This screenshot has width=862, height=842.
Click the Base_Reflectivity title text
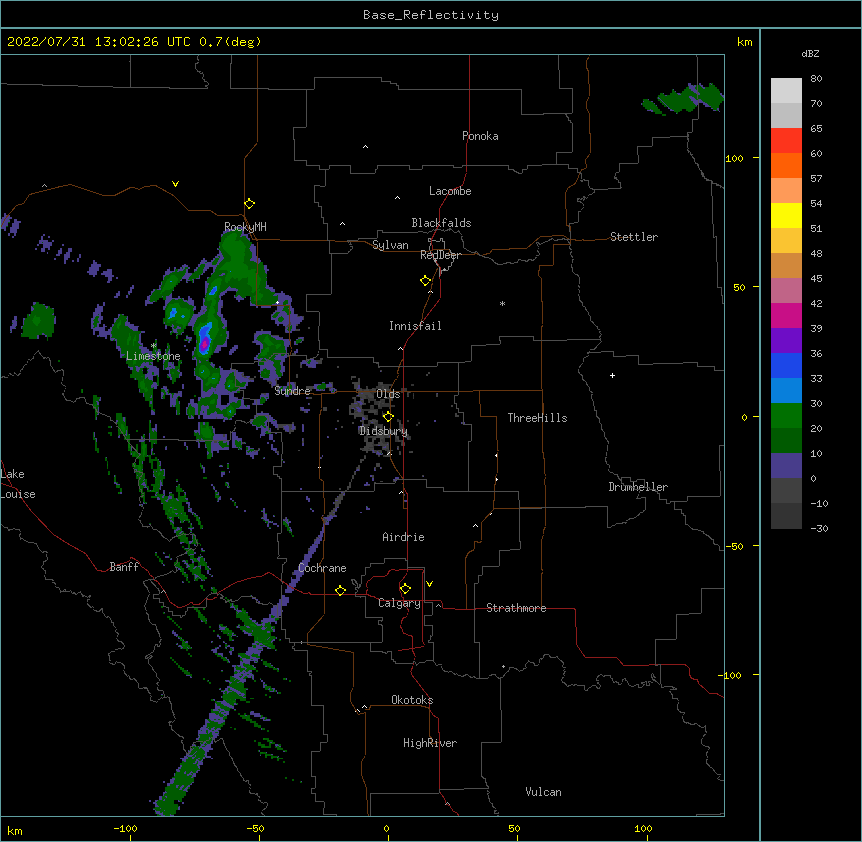[431, 15]
